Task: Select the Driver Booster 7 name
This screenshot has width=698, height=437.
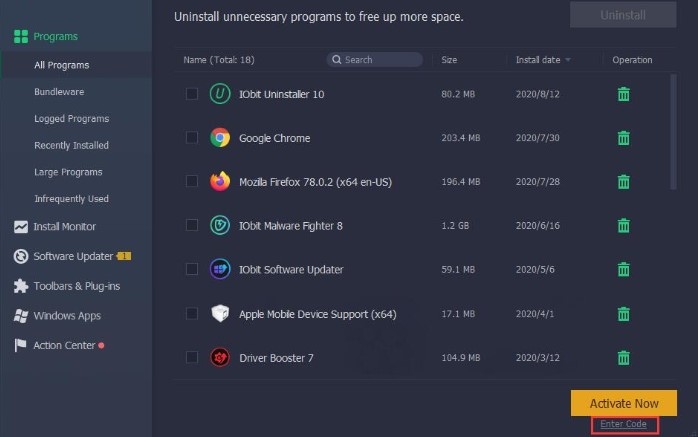Action: tap(276, 358)
